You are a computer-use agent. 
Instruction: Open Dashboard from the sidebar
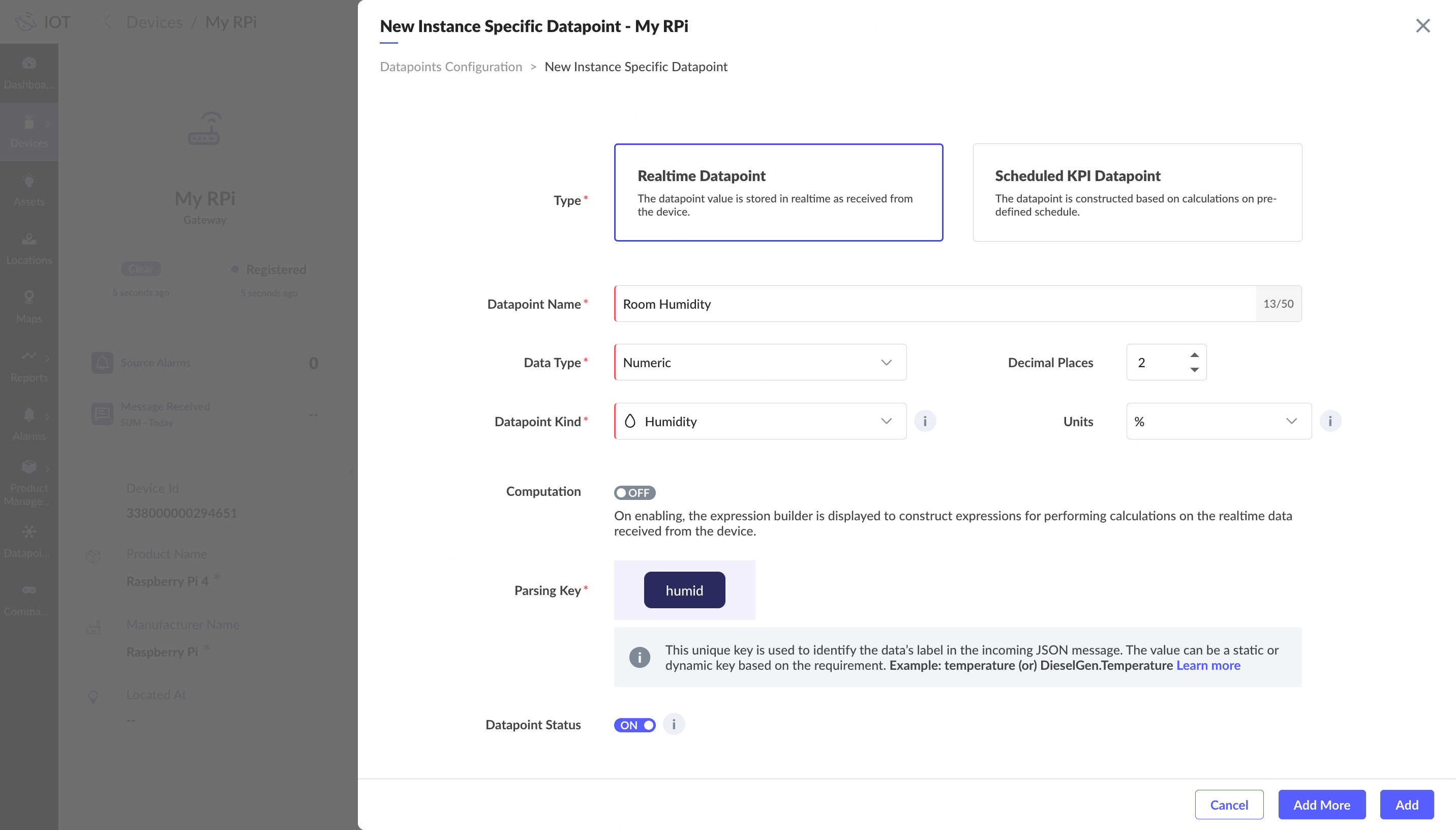(x=28, y=73)
